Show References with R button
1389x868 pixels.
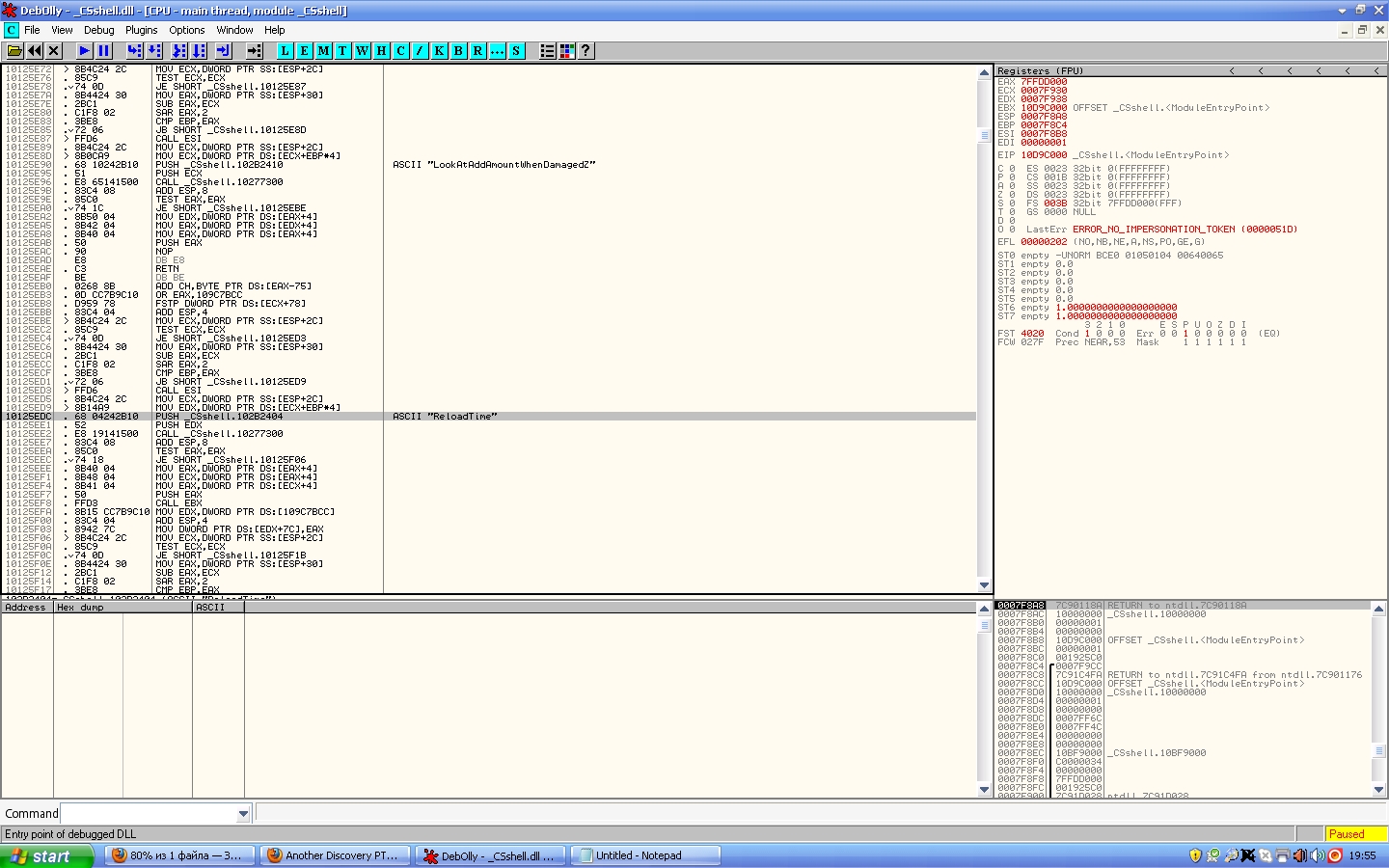[x=478, y=50]
